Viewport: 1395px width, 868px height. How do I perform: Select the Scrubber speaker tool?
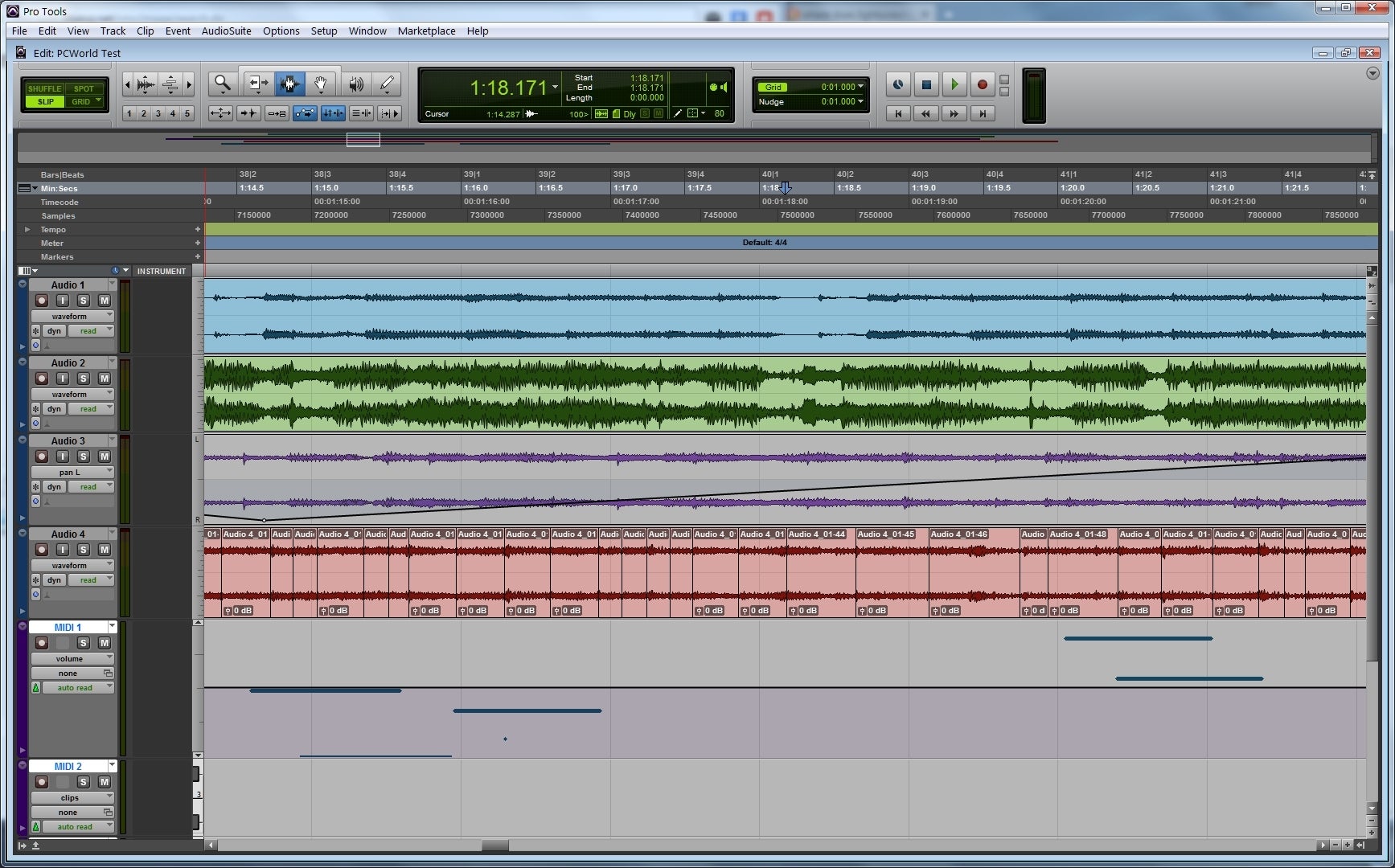[355, 84]
